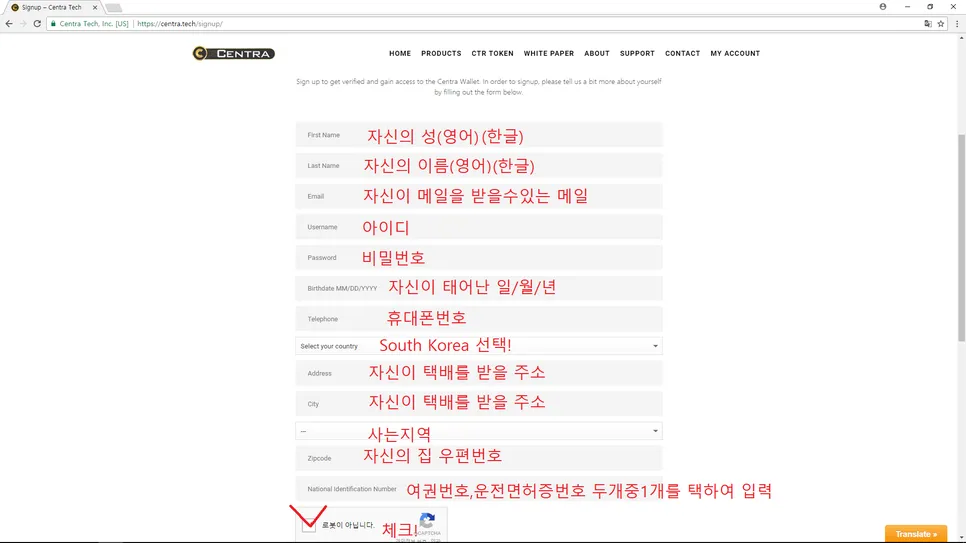Open the CTR TOKEN menu item

pos(492,54)
